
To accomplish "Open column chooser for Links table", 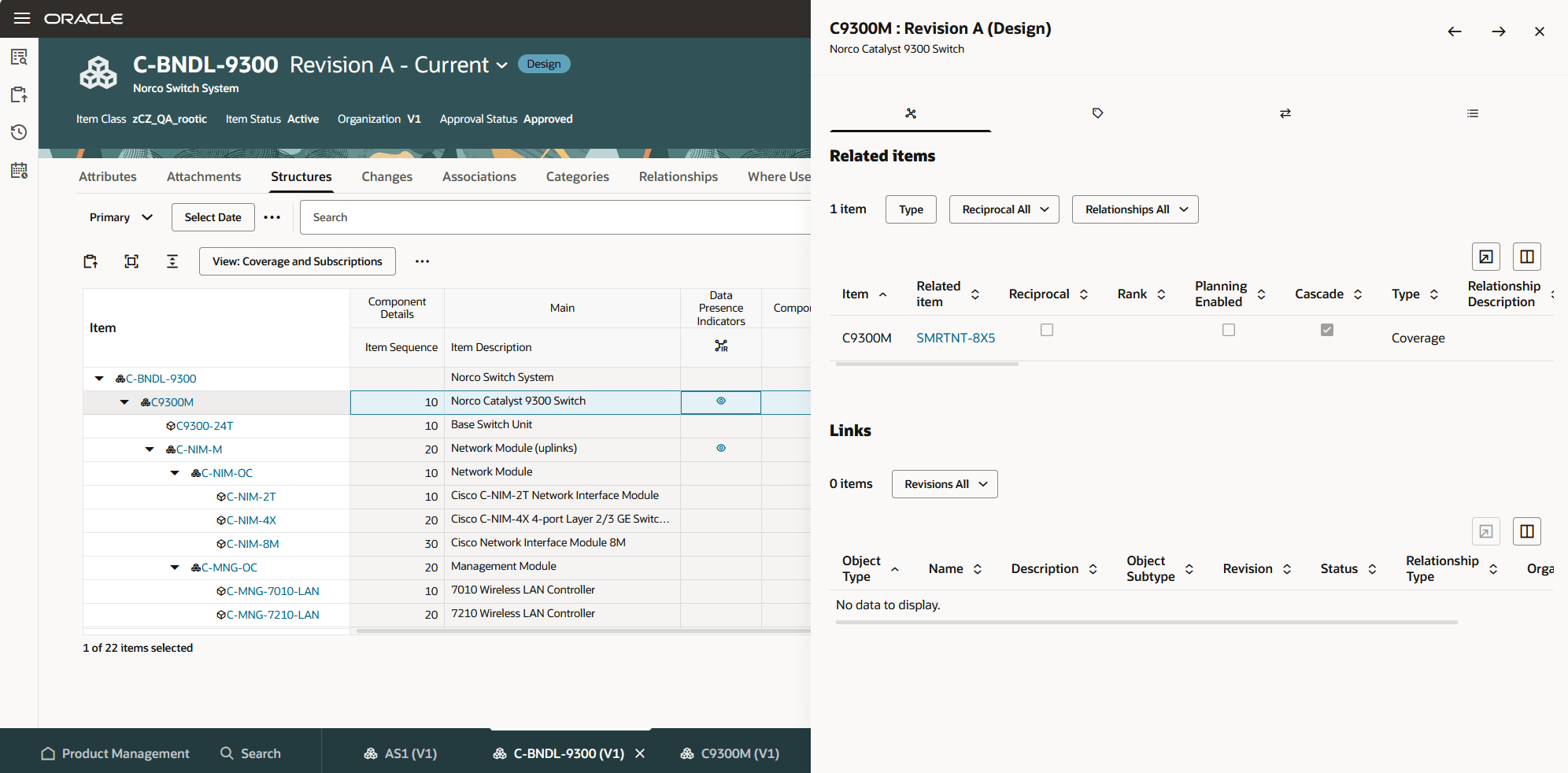I will coord(1527,531).
